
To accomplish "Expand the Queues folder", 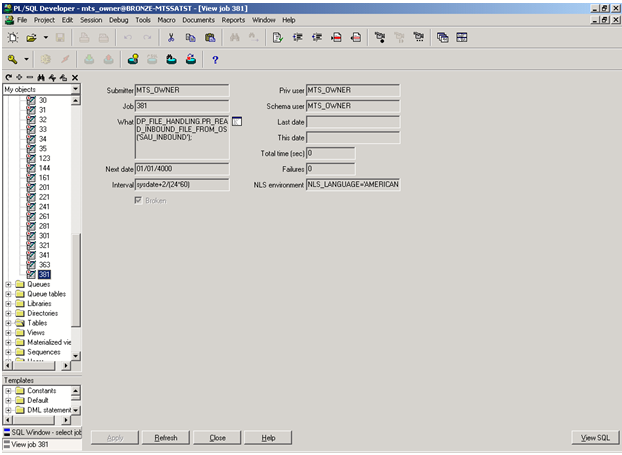I will click(8, 284).
